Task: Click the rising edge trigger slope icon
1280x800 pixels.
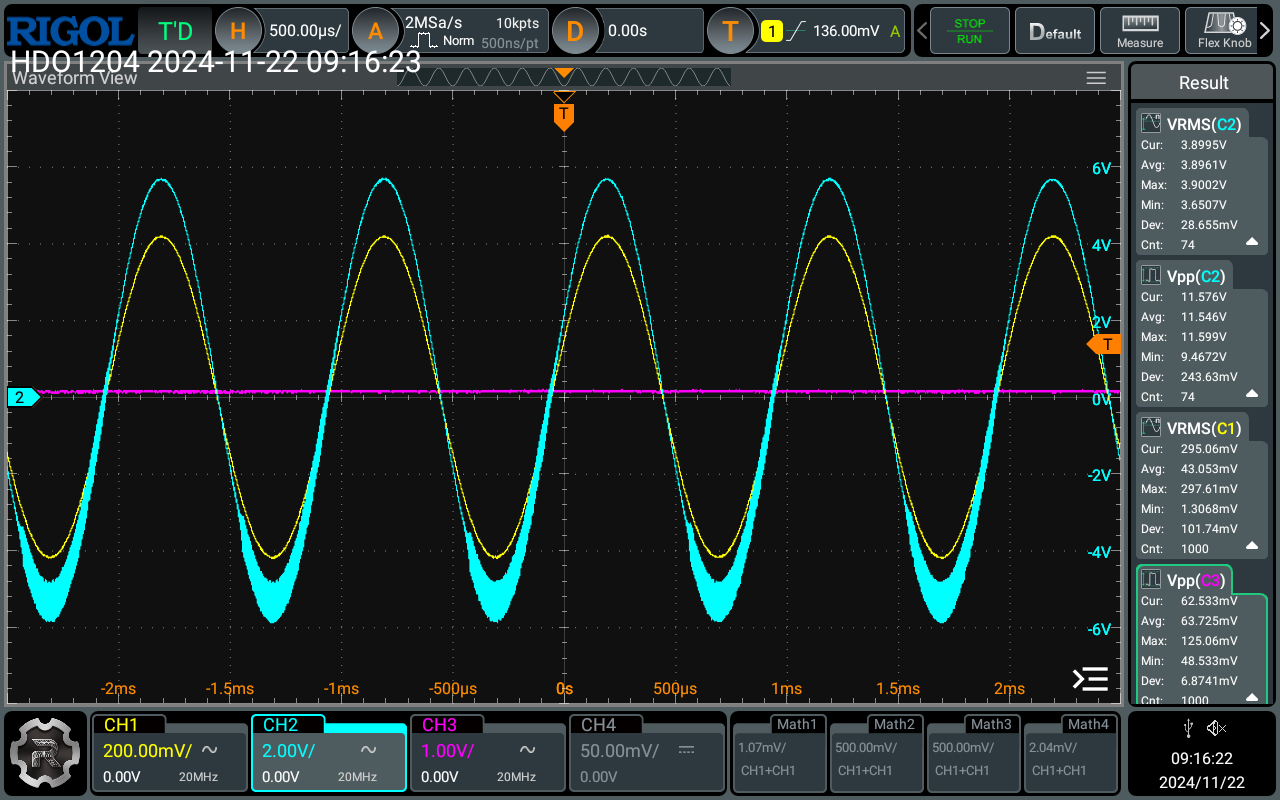Action: [797, 31]
